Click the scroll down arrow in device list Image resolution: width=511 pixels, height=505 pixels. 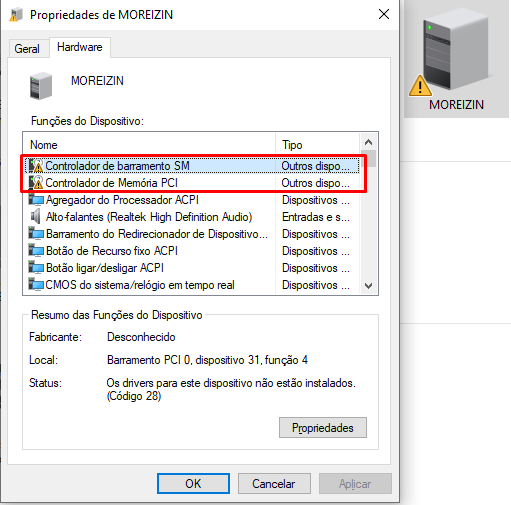tap(368, 286)
